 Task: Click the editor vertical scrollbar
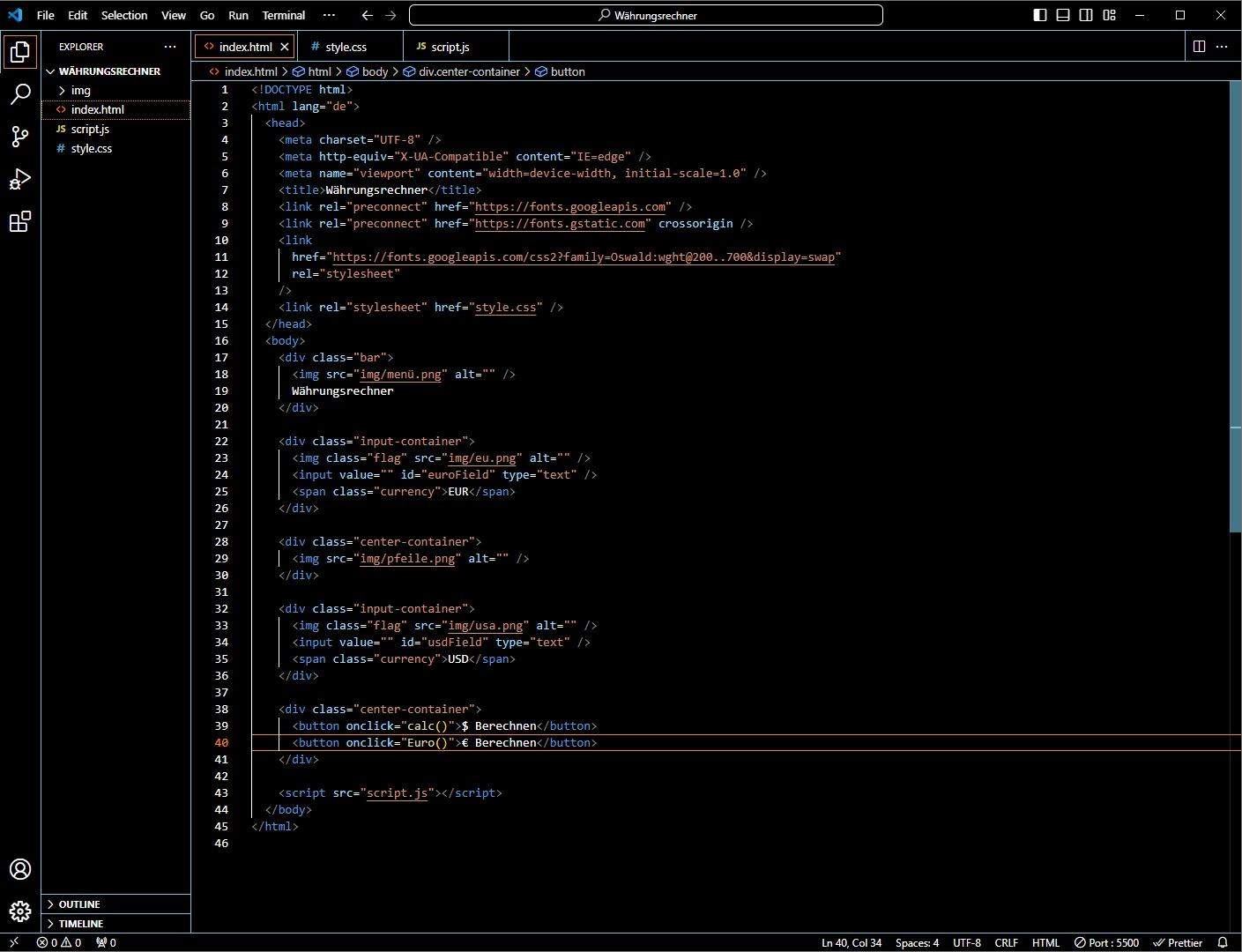click(x=1235, y=306)
